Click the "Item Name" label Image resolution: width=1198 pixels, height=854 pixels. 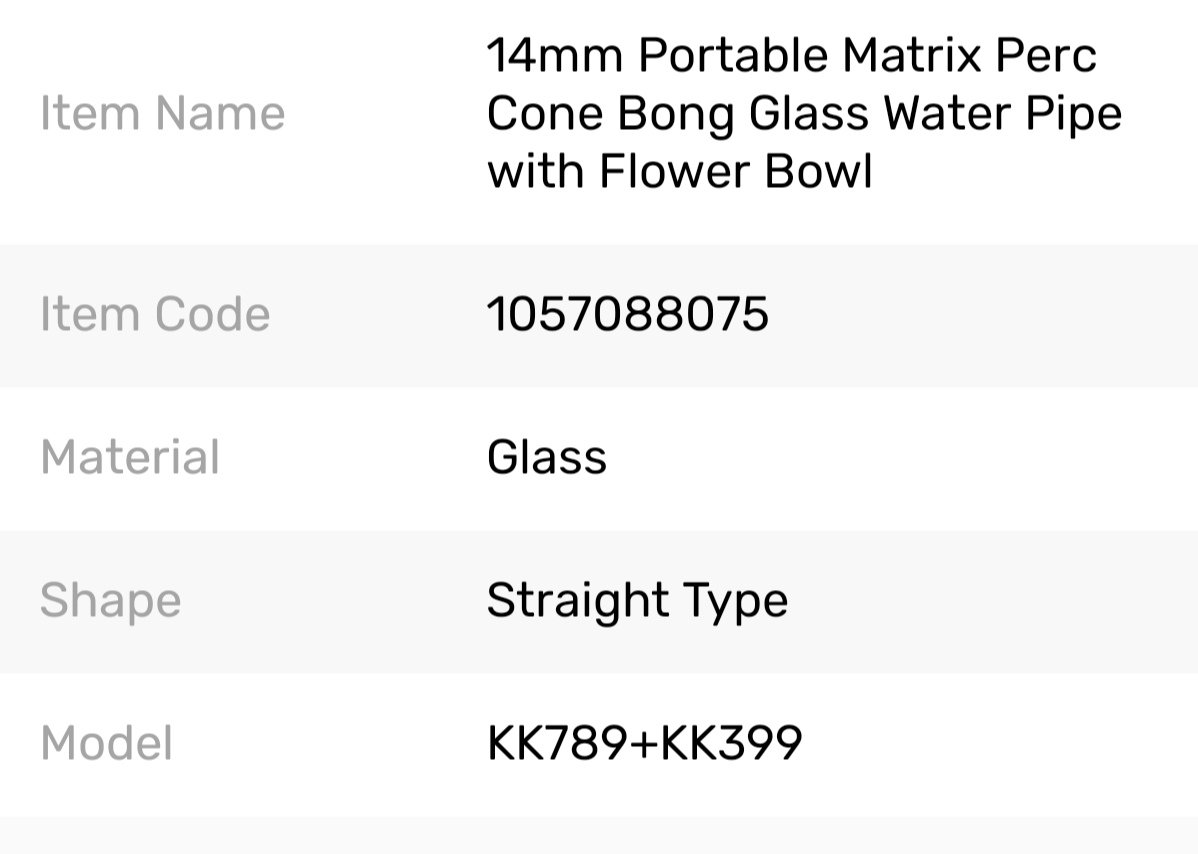click(162, 113)
